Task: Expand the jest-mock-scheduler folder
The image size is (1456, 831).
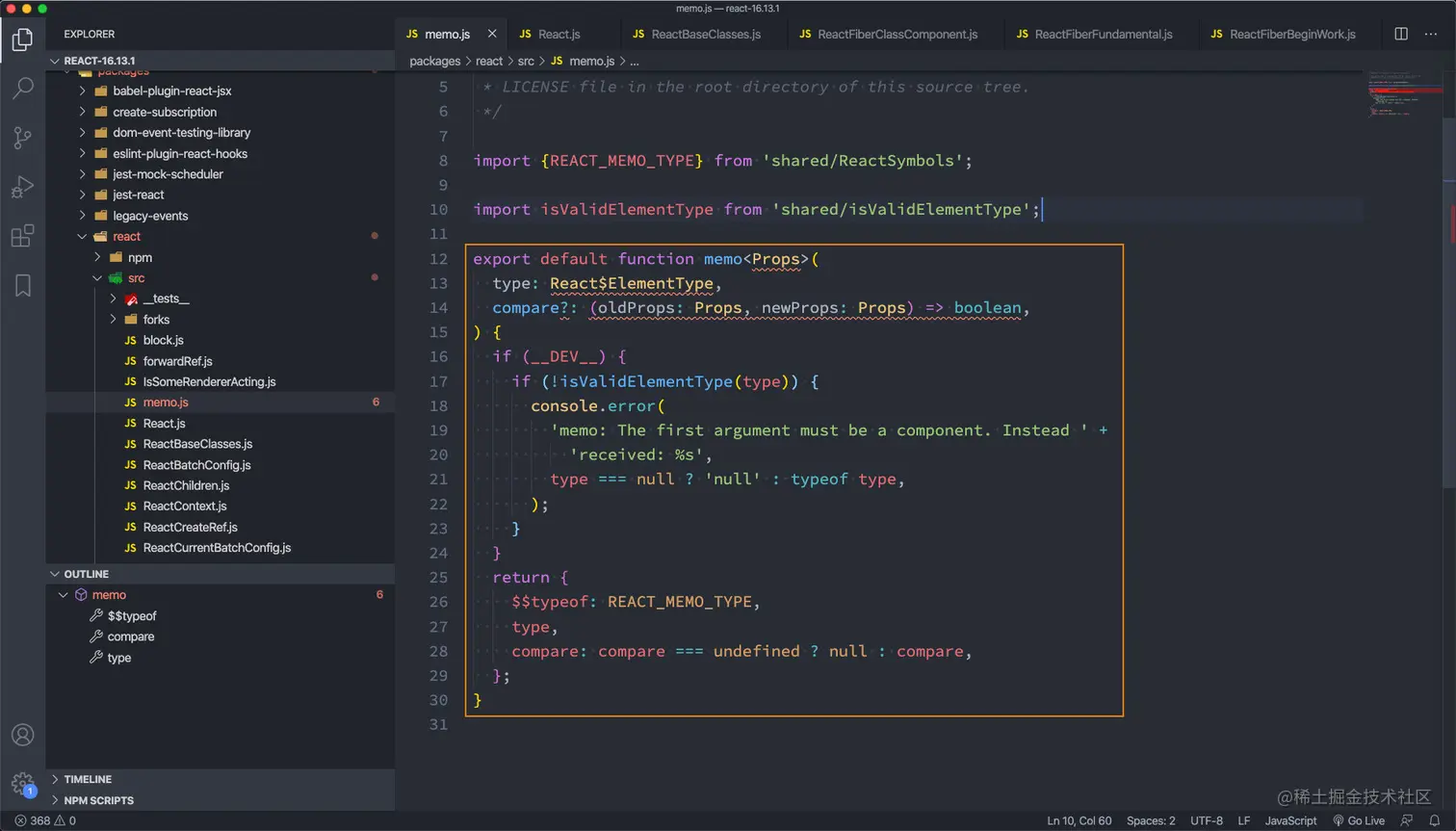Action: [220, 174]
